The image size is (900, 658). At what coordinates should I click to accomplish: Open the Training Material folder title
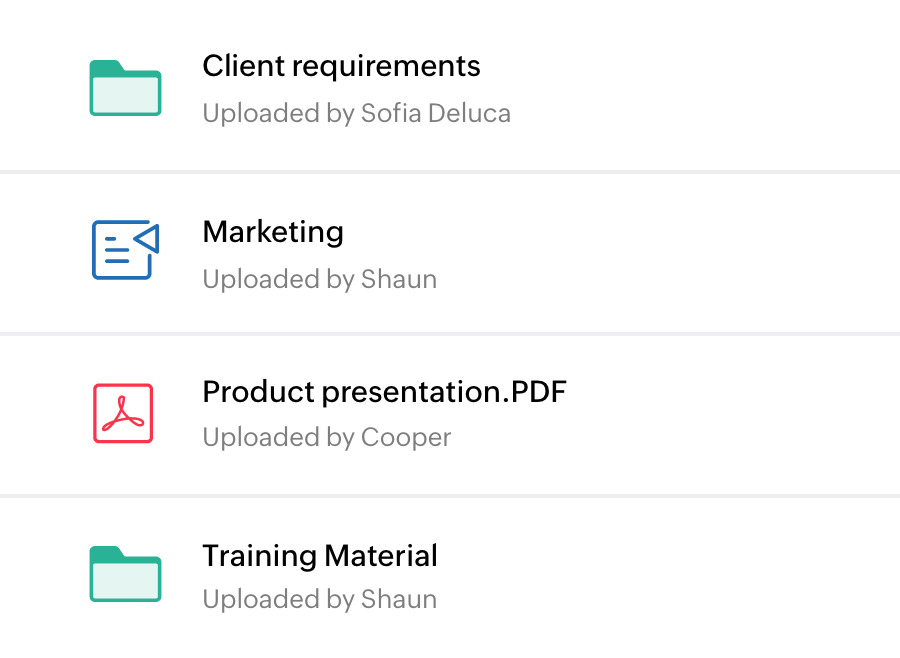tap(320, 555)
